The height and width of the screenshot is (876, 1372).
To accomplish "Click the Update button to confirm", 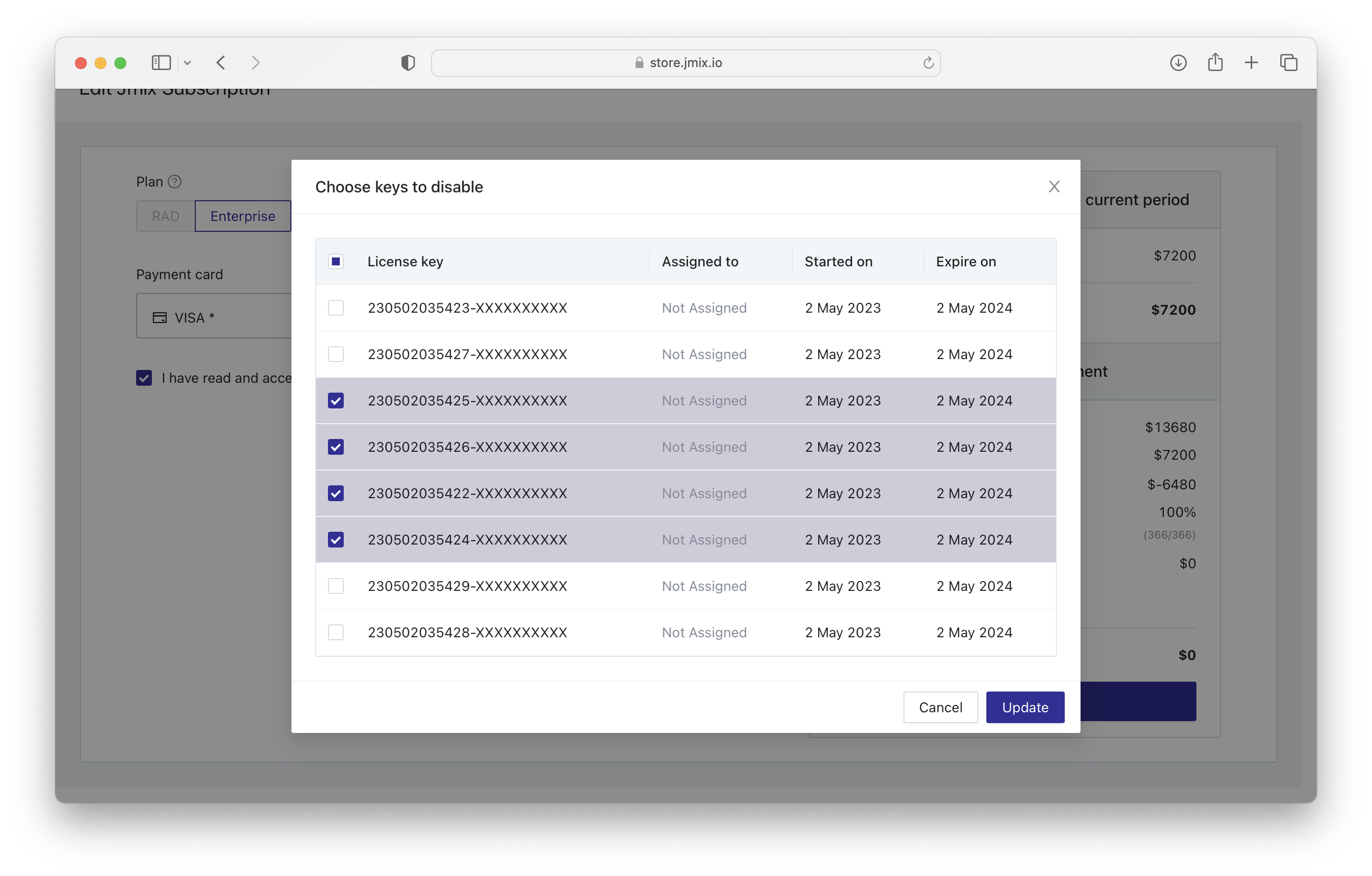I will [1024, 707].
